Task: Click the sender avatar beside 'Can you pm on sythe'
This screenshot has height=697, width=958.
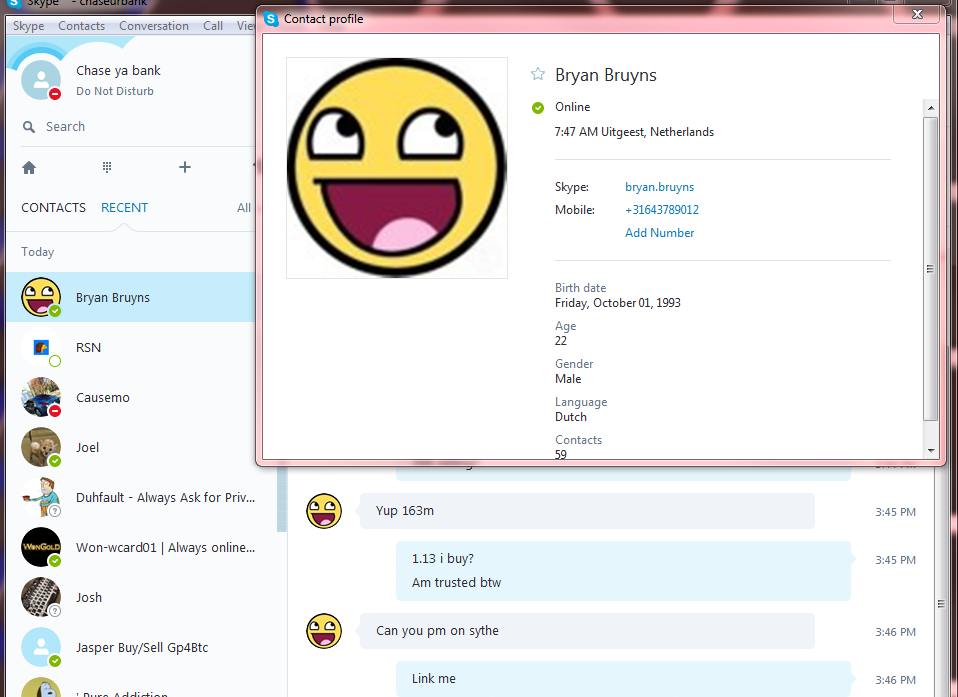Action: (324, 631)
